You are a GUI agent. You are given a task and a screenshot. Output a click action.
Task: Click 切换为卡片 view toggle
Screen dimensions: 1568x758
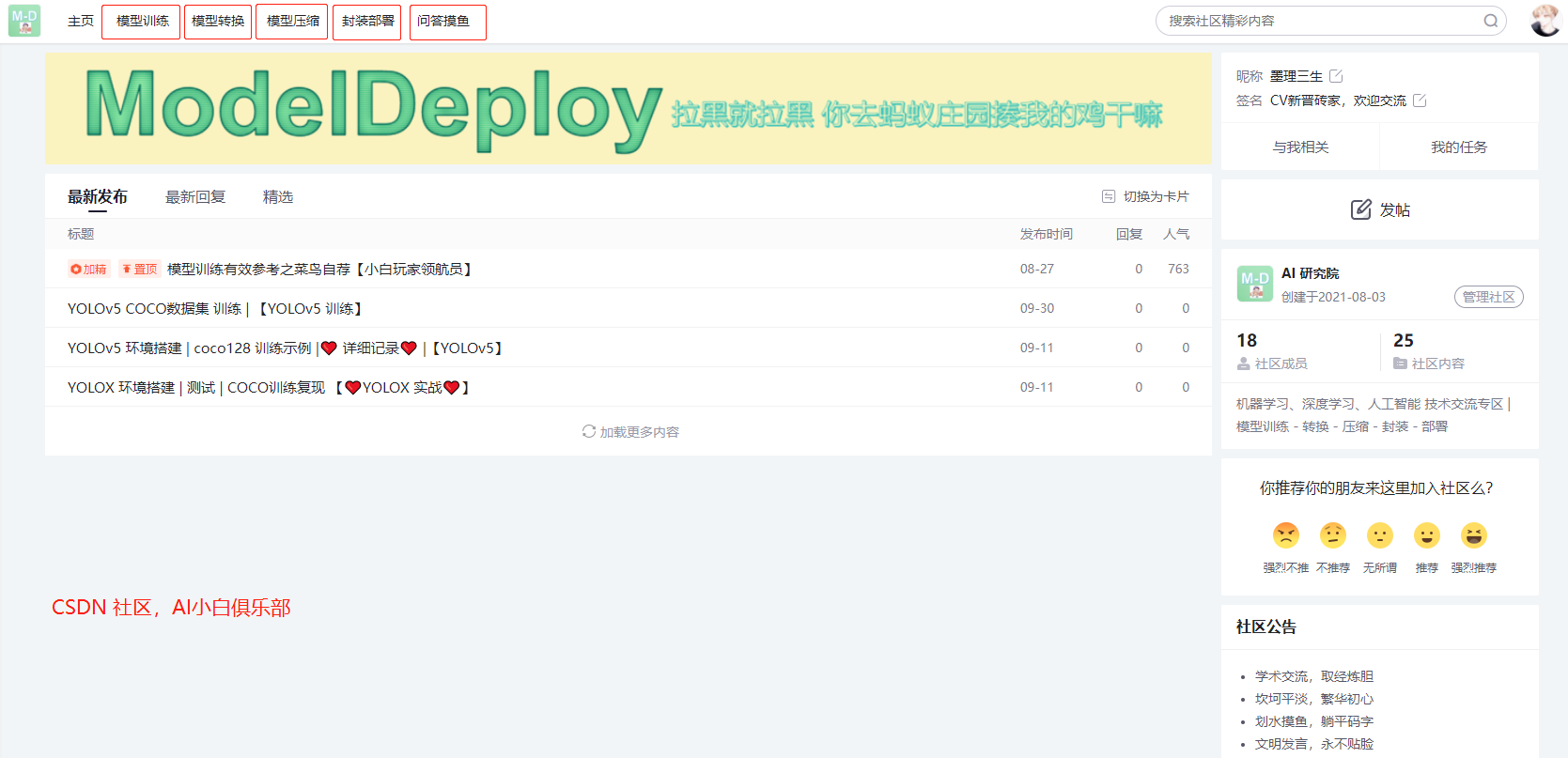pyautogui.click(x=1156, y=196)
